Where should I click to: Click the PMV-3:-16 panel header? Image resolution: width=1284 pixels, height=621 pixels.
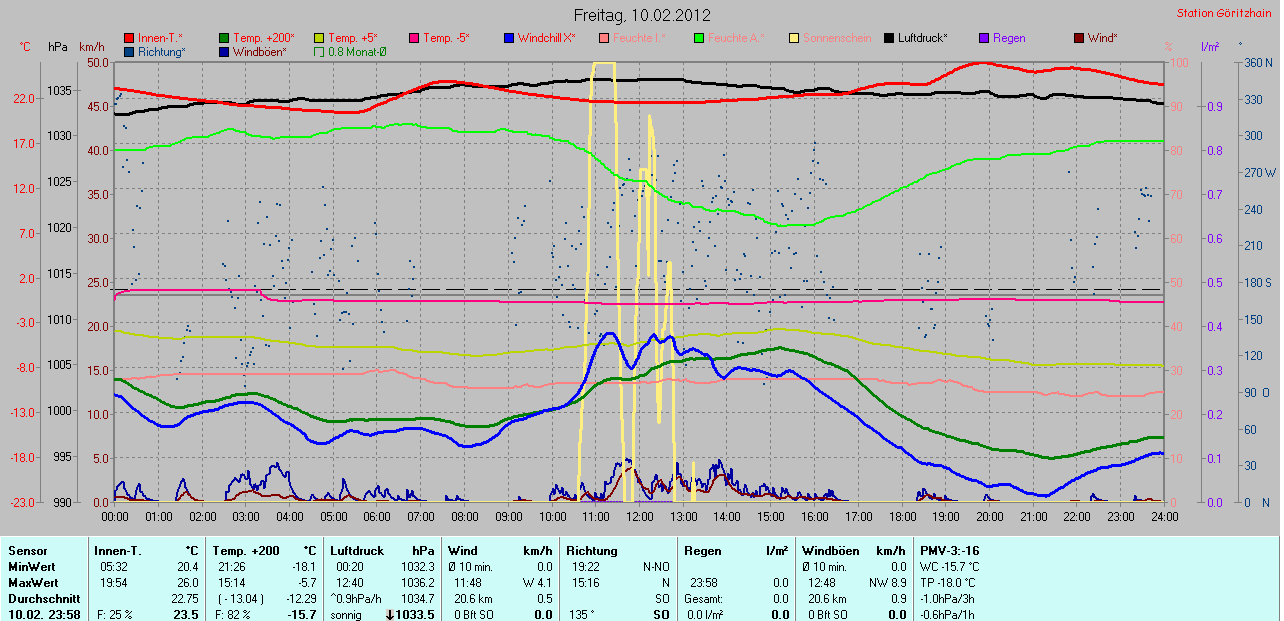(x=950, y=551)
